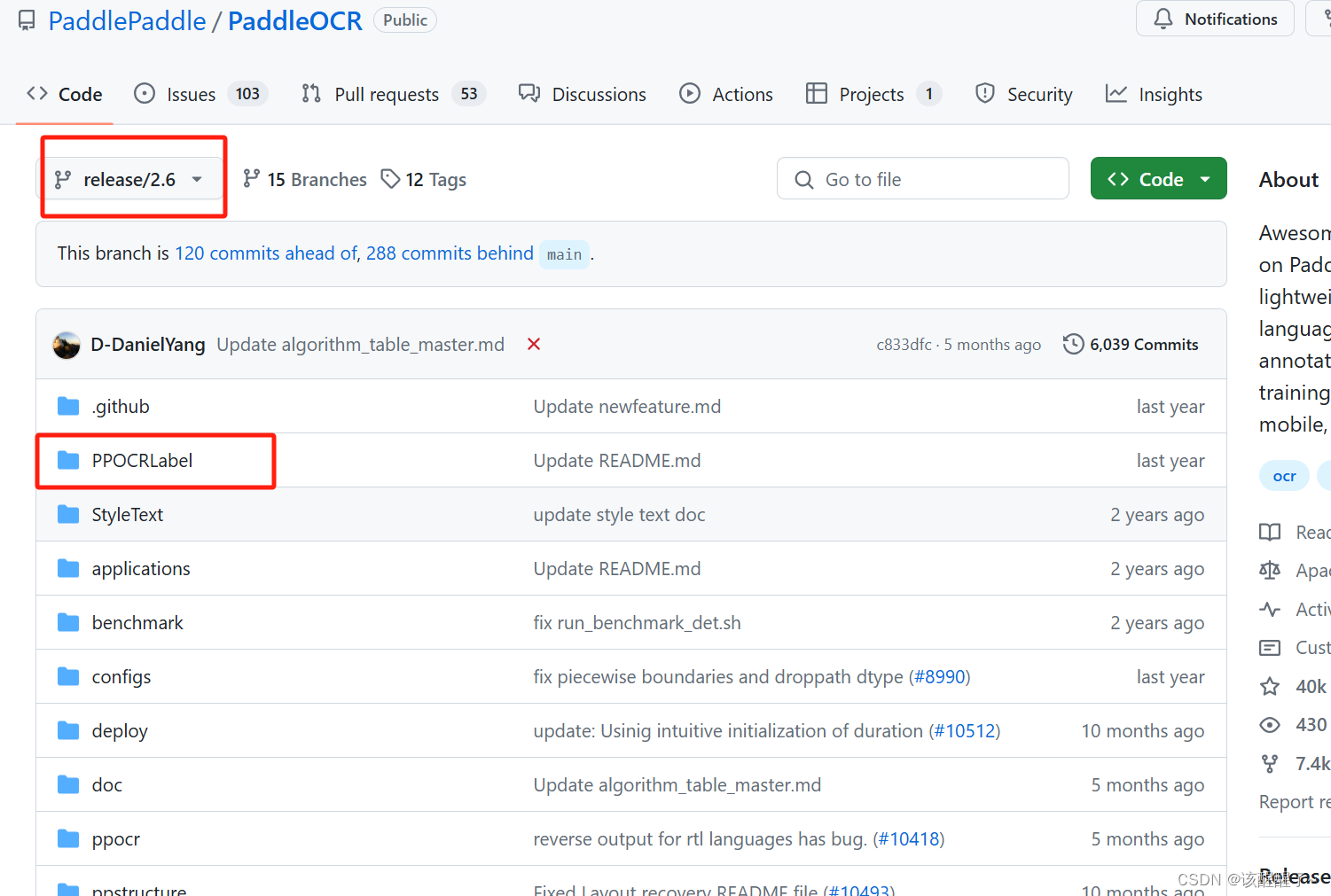Image resolution: width=1331 pixels, height=896 pixels.
Task: Open the .github folder
Action: [x=121, y=407]
